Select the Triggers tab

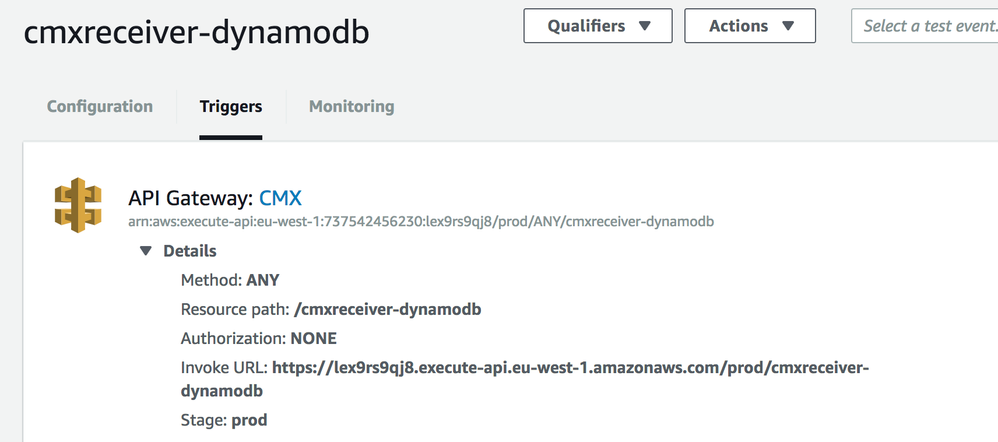tap(230, 106)
